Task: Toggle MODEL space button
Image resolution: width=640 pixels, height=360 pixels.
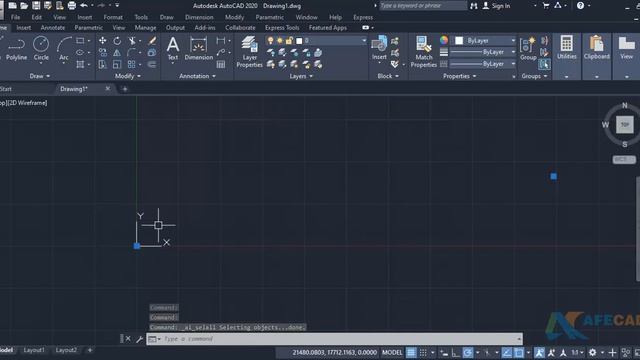Action: 392,353
